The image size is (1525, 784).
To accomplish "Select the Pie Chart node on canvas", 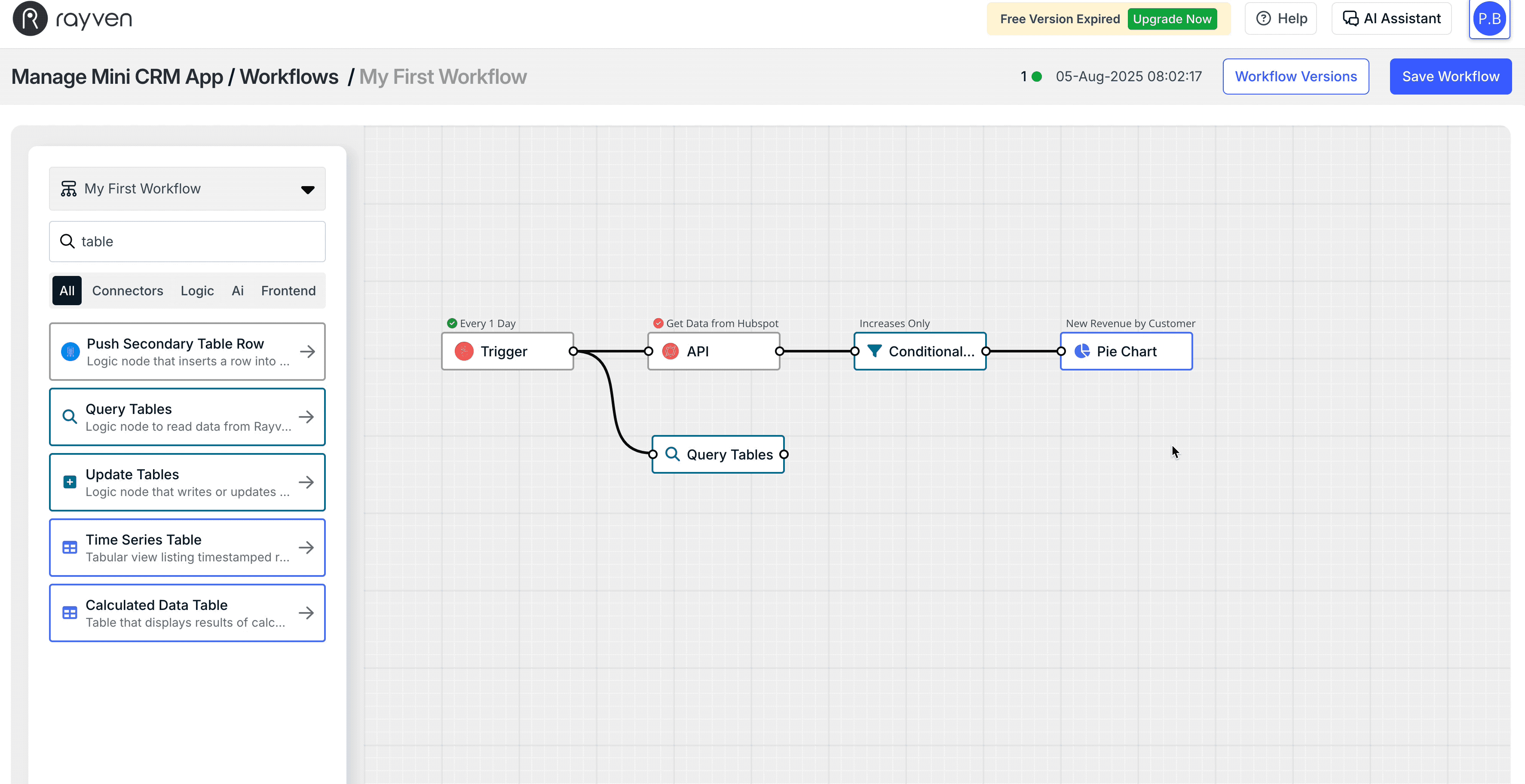I will [1126, 351].
